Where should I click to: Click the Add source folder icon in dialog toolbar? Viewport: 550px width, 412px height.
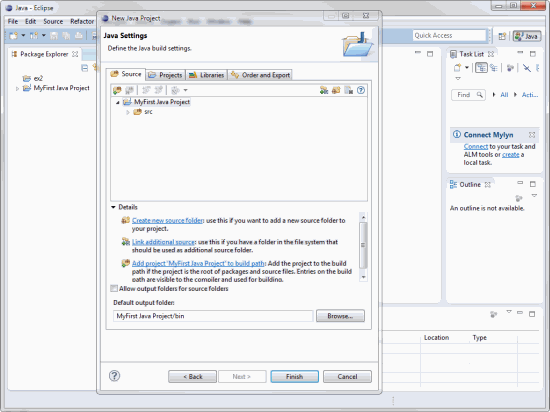pos(117,90)
